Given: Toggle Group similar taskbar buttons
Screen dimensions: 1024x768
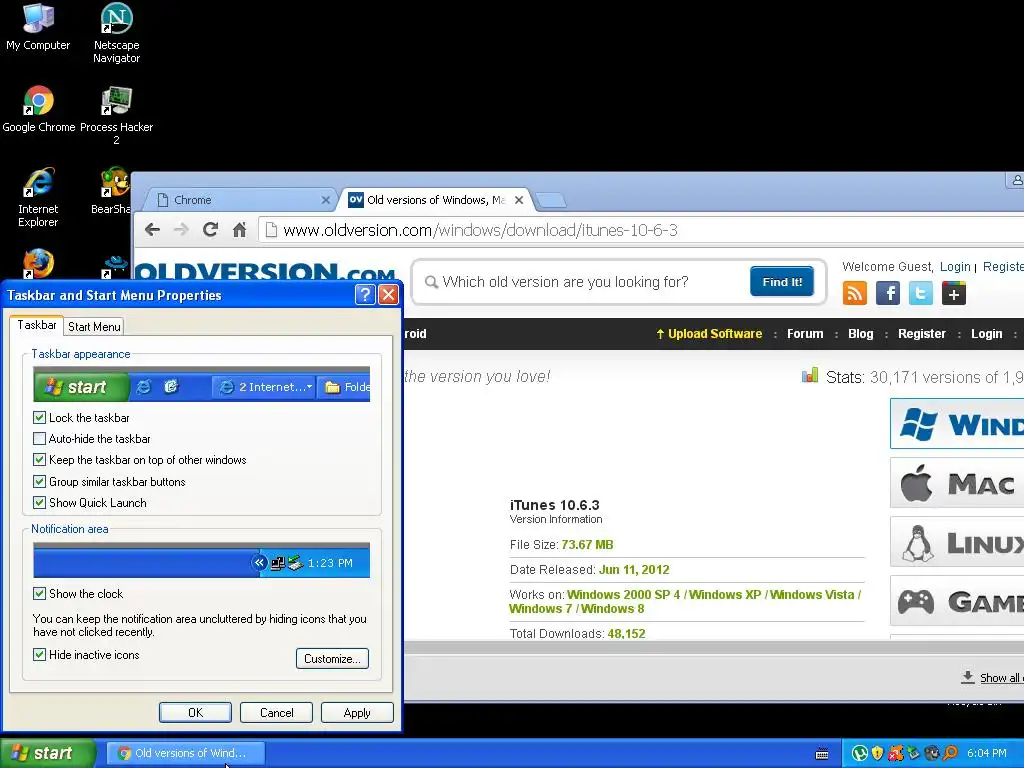Looking at the screenshot, I should pyautogui.click(x=39, y=481).
